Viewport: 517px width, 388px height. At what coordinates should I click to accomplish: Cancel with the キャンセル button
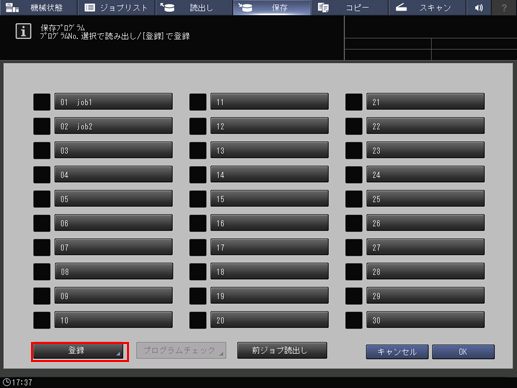pyautogui.click(x=397, y=352)
